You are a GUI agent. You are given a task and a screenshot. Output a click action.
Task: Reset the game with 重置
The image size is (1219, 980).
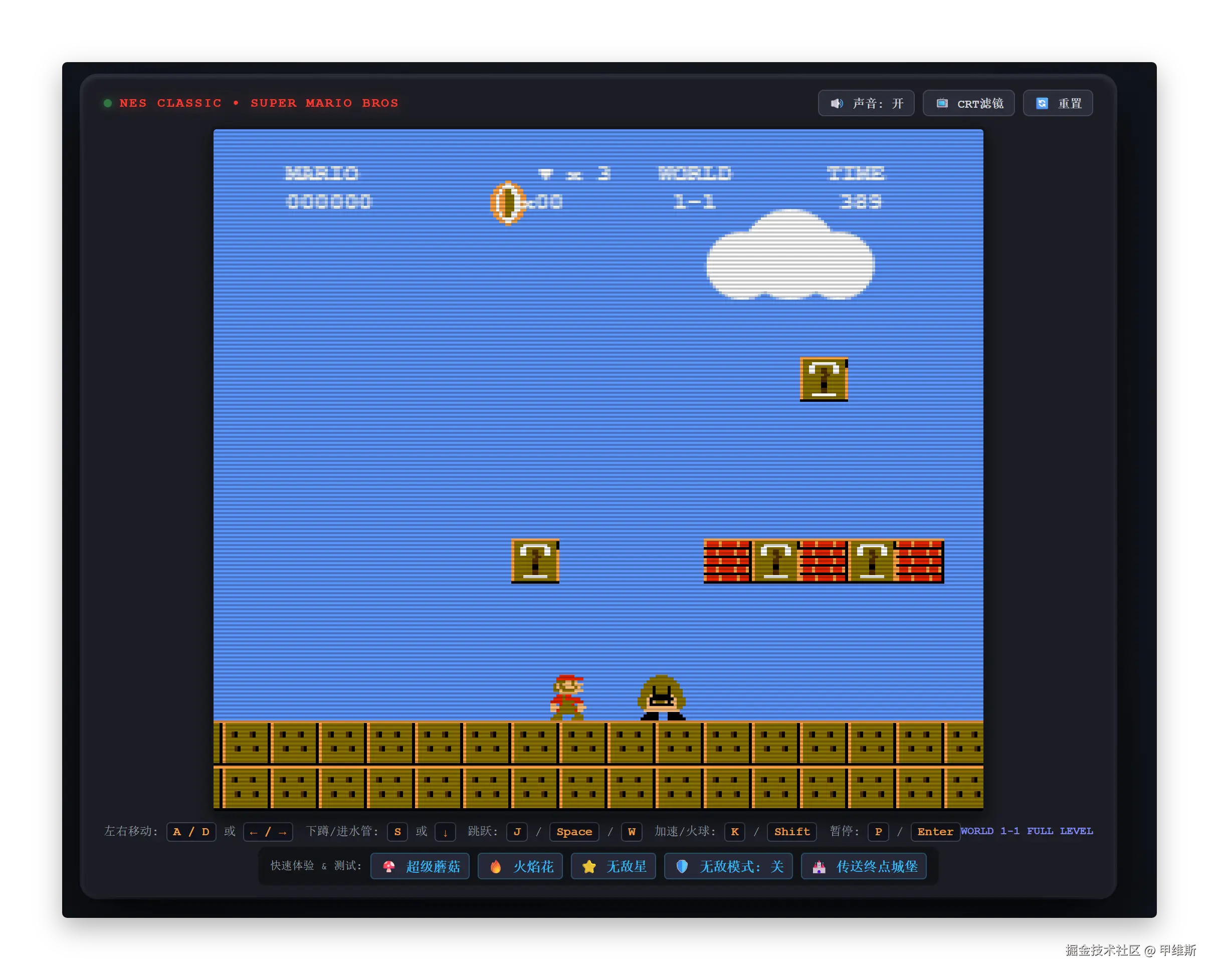point(1057,103)
